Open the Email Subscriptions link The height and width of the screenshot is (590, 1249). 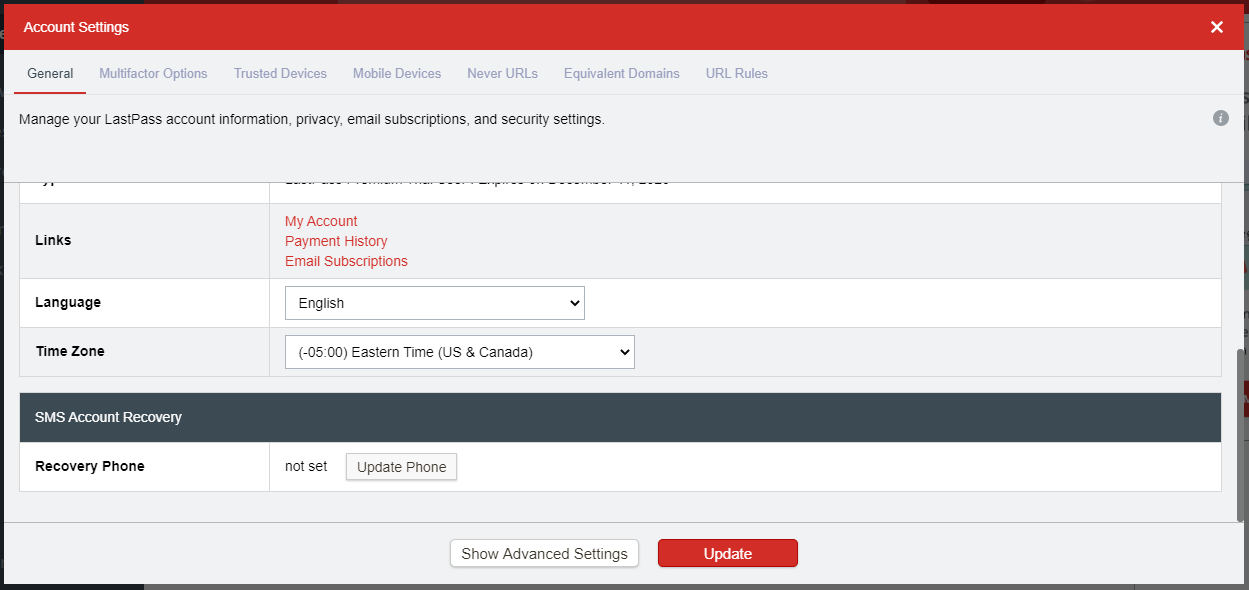click(x=346, y=261)
